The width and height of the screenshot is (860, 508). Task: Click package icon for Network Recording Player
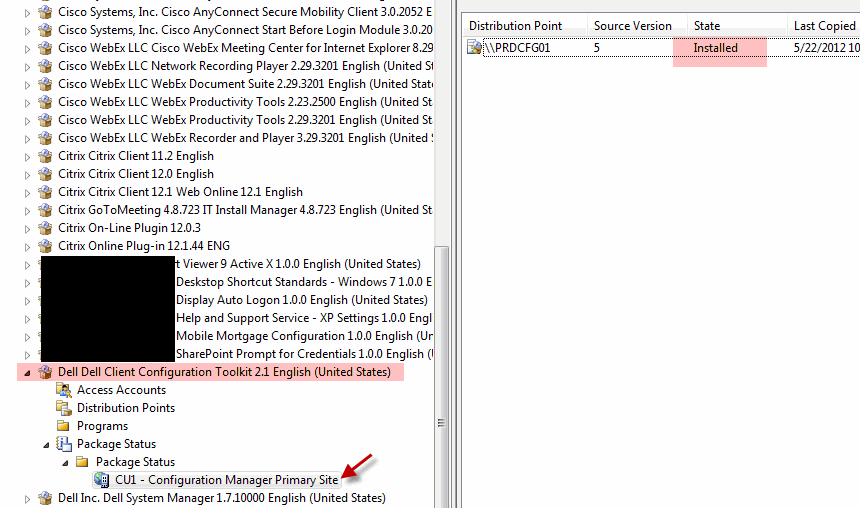click(x=45, y=66)
